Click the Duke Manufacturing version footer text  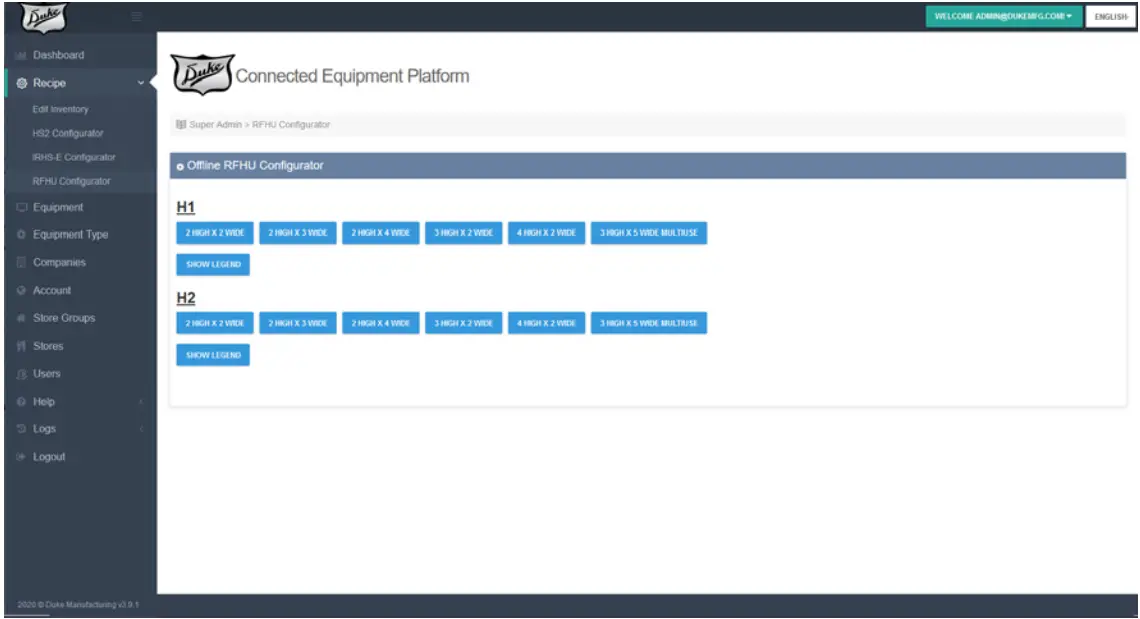pos(78,604)
